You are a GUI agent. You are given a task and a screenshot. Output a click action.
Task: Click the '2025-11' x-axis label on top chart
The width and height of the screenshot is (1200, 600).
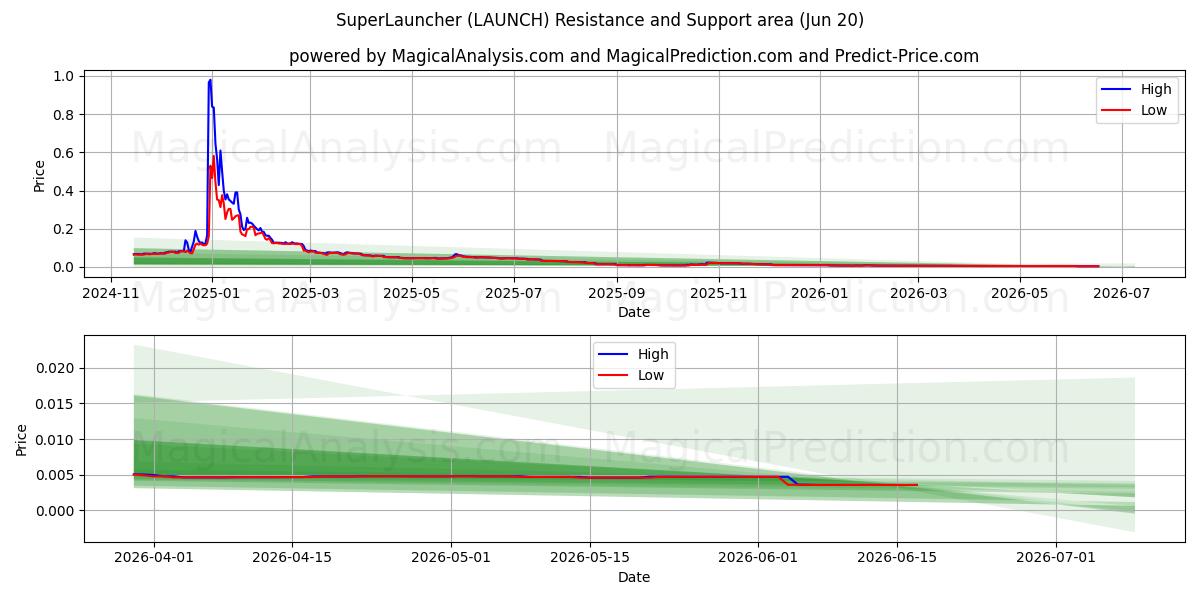[x=719, y=294]
